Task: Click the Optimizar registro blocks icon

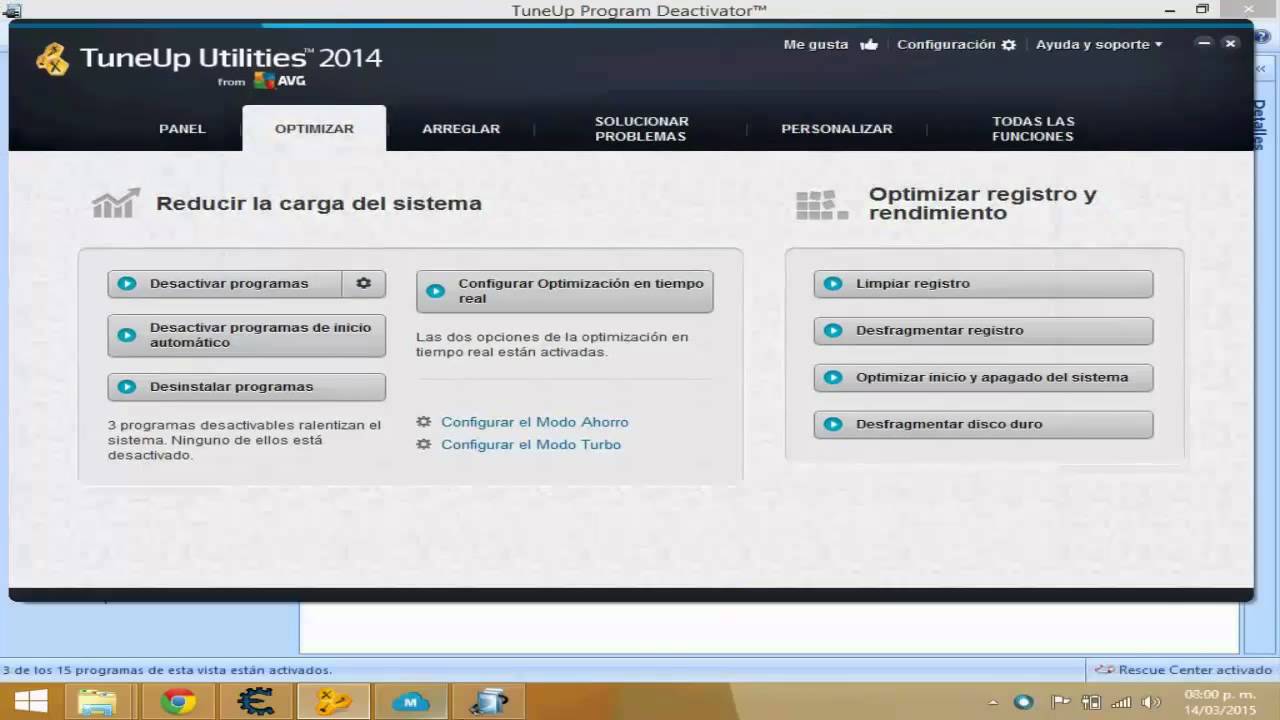Action: point(821,205)
